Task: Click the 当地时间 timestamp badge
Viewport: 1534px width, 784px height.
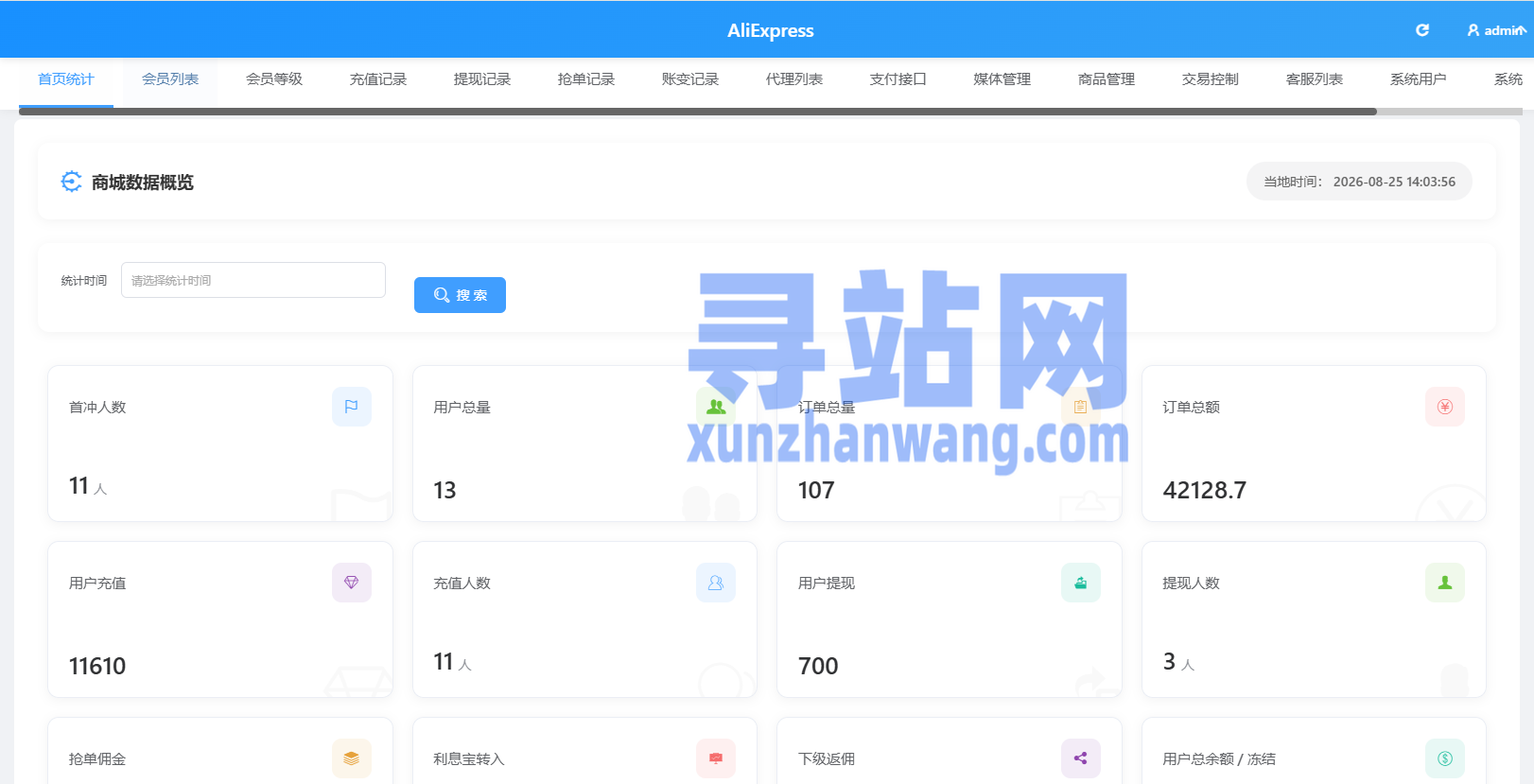Action: 1359,182
